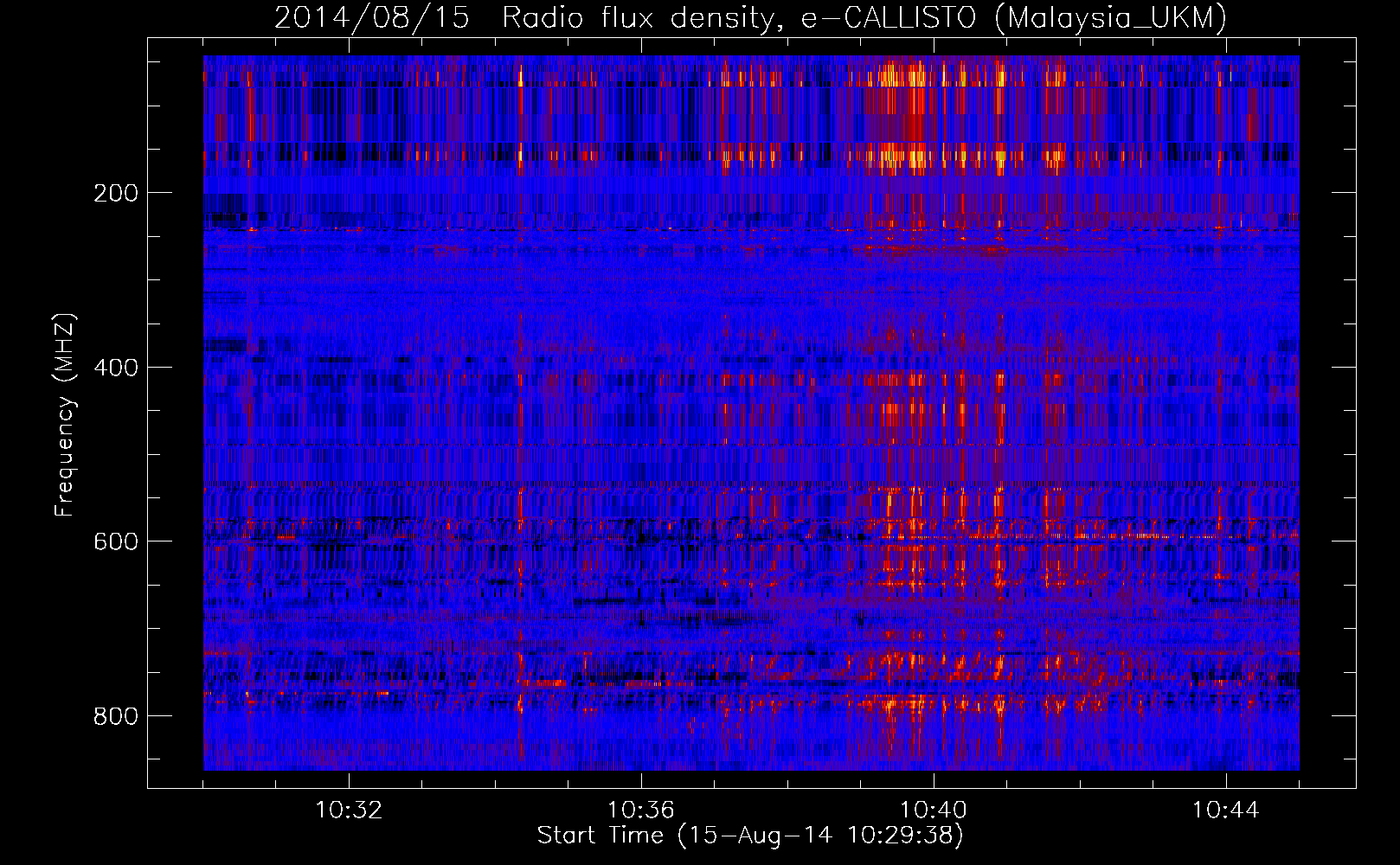Click the 'Start Time (15-Aug-14 10:29:38)' label
The height and width of the screenshot is (865, 1400).
(750, 836)
